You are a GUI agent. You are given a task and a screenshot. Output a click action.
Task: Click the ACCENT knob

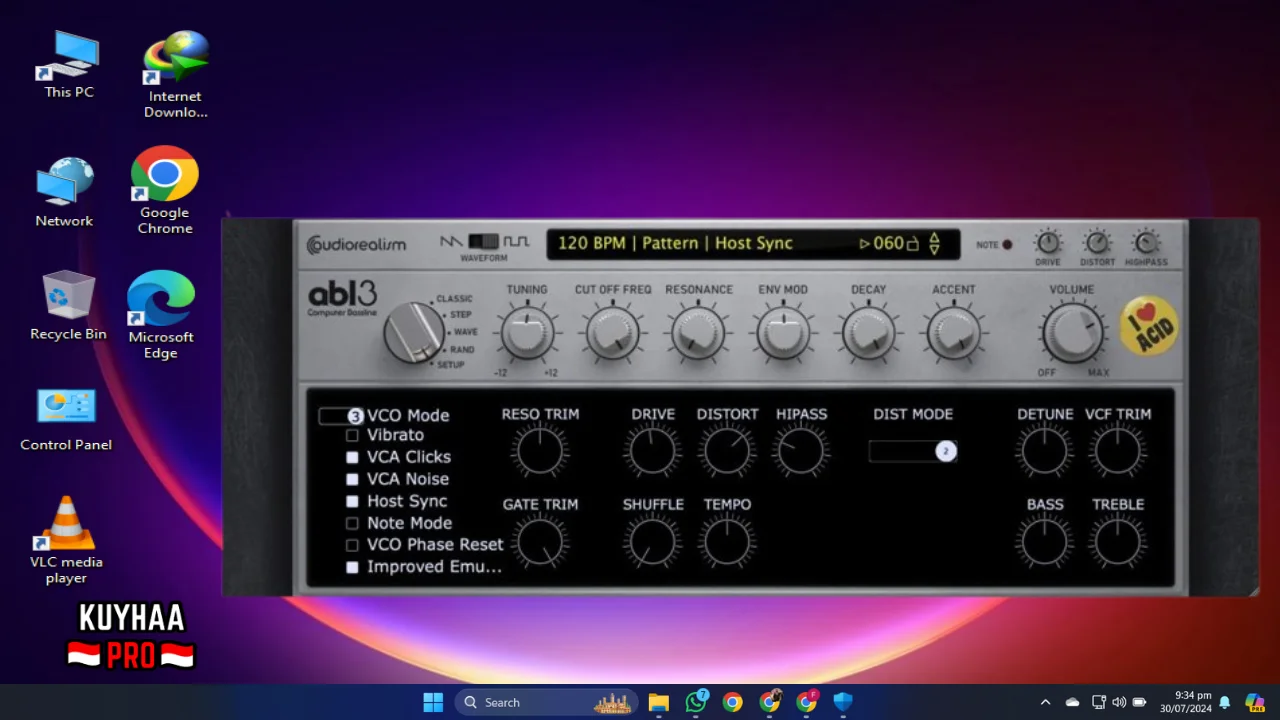(x=953, y=333)
